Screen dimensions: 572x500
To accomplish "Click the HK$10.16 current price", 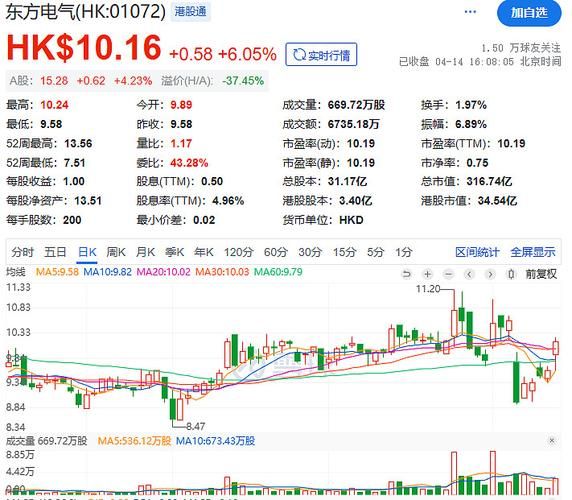I will click(x=84, y=47).
